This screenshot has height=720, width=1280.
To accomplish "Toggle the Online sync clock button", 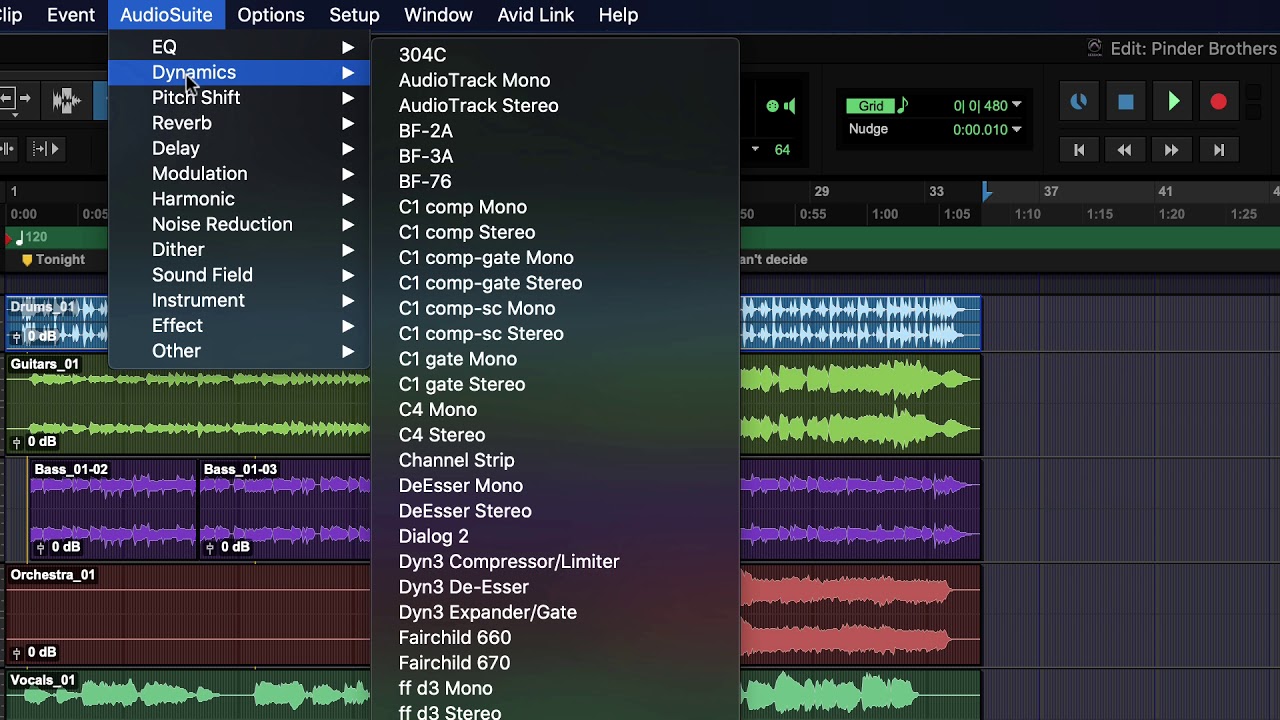I will [x=1078, y=102].
